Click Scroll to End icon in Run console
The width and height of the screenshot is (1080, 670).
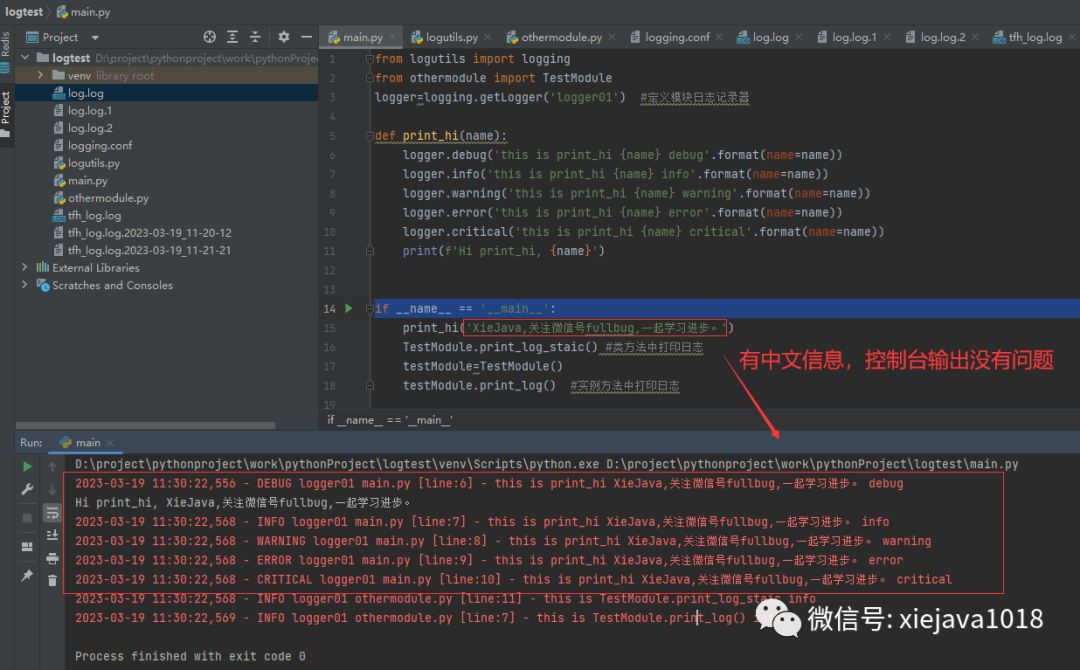click(x=52, y=535)
